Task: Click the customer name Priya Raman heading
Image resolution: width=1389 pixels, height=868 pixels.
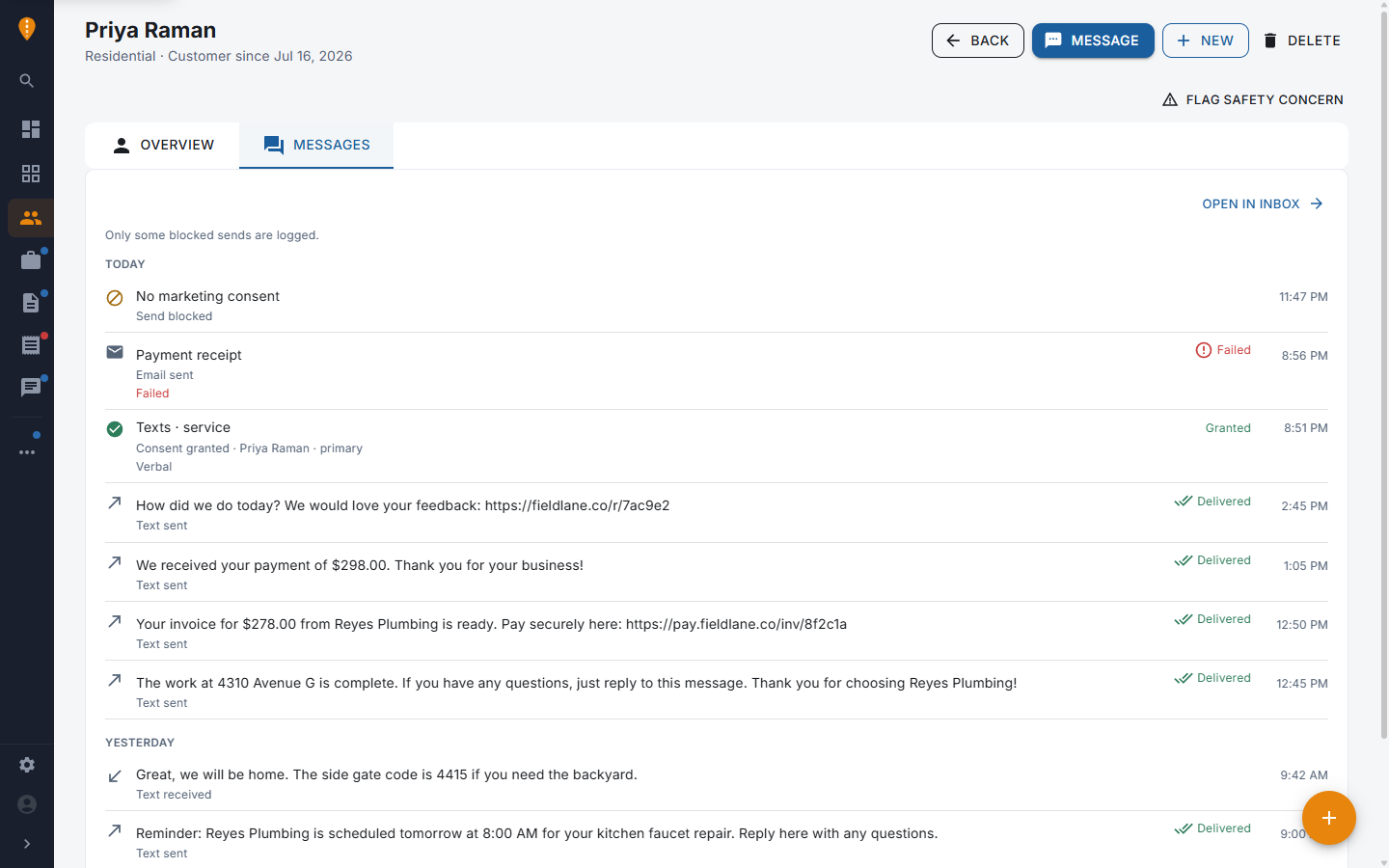Action: click(x=150, y=30)
